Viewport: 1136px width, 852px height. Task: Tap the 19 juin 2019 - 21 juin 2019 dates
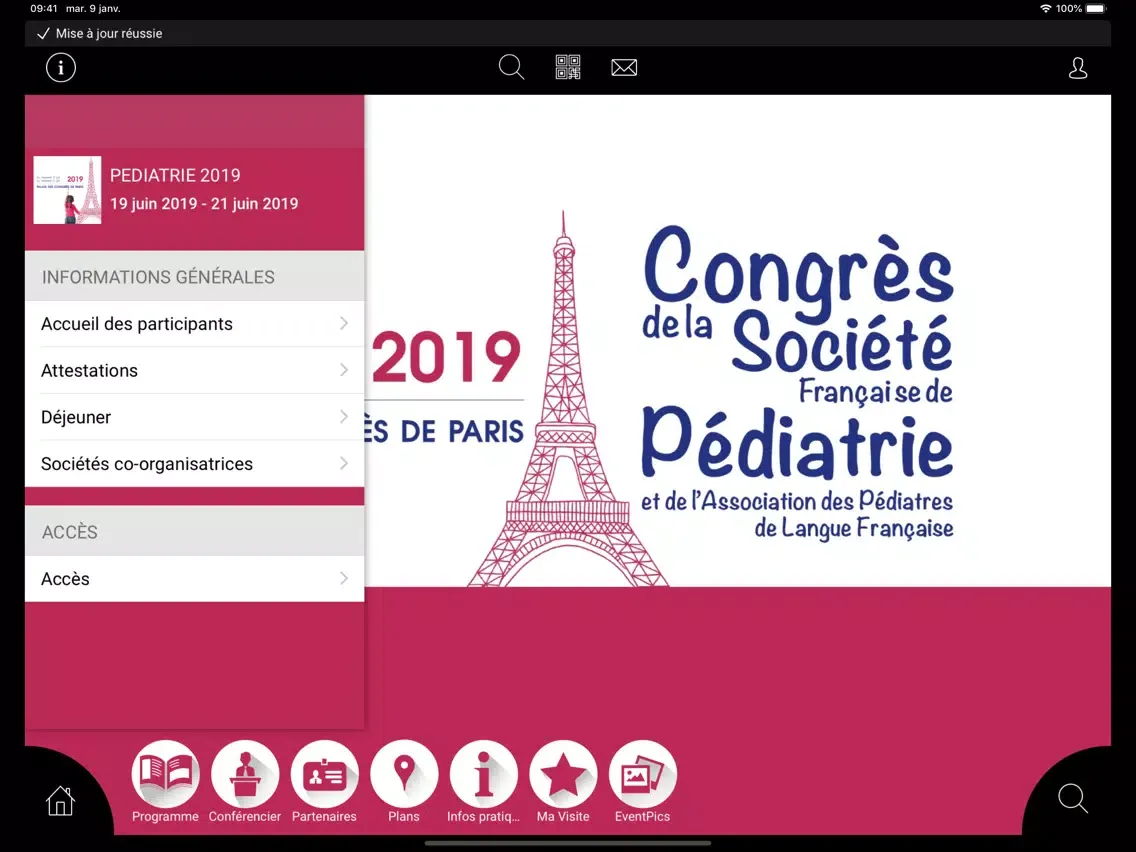pos(204,204)
